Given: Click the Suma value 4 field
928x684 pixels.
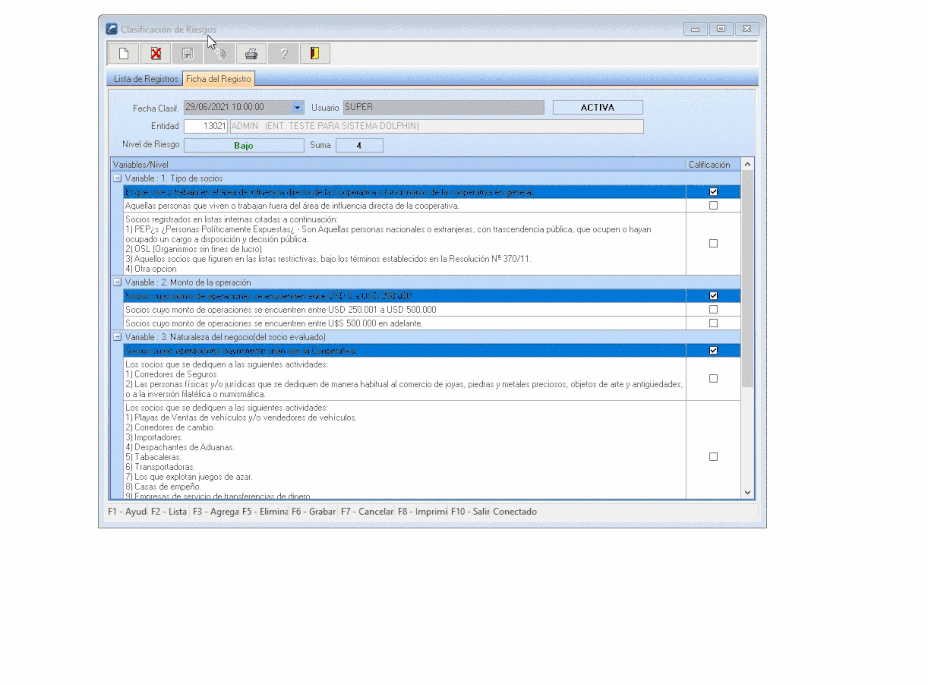Looking at the screenshot, I should [x=359, y=145].
